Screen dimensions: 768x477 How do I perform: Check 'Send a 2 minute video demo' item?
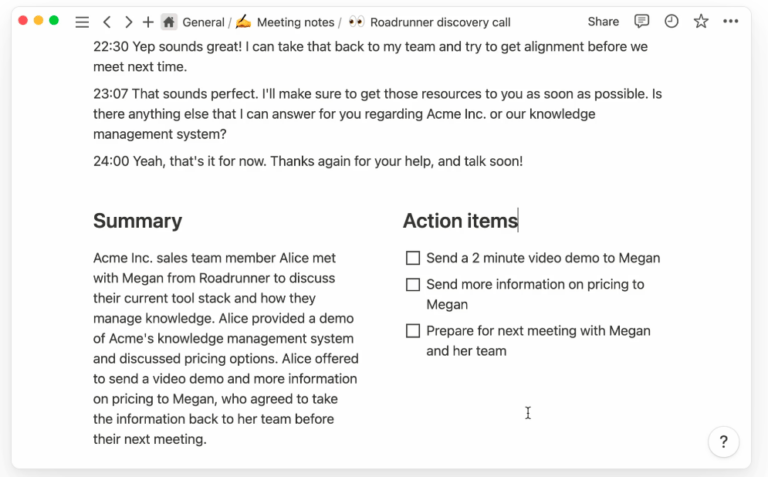[413, 258]
